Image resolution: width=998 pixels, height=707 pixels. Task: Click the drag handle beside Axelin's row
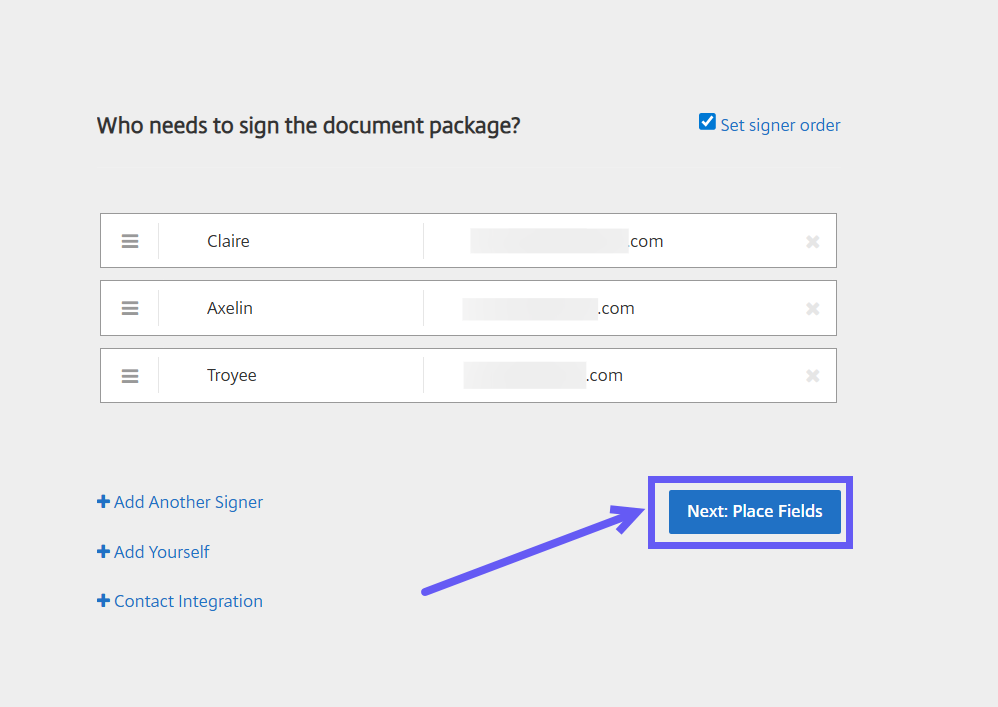[x=129, y=308]
